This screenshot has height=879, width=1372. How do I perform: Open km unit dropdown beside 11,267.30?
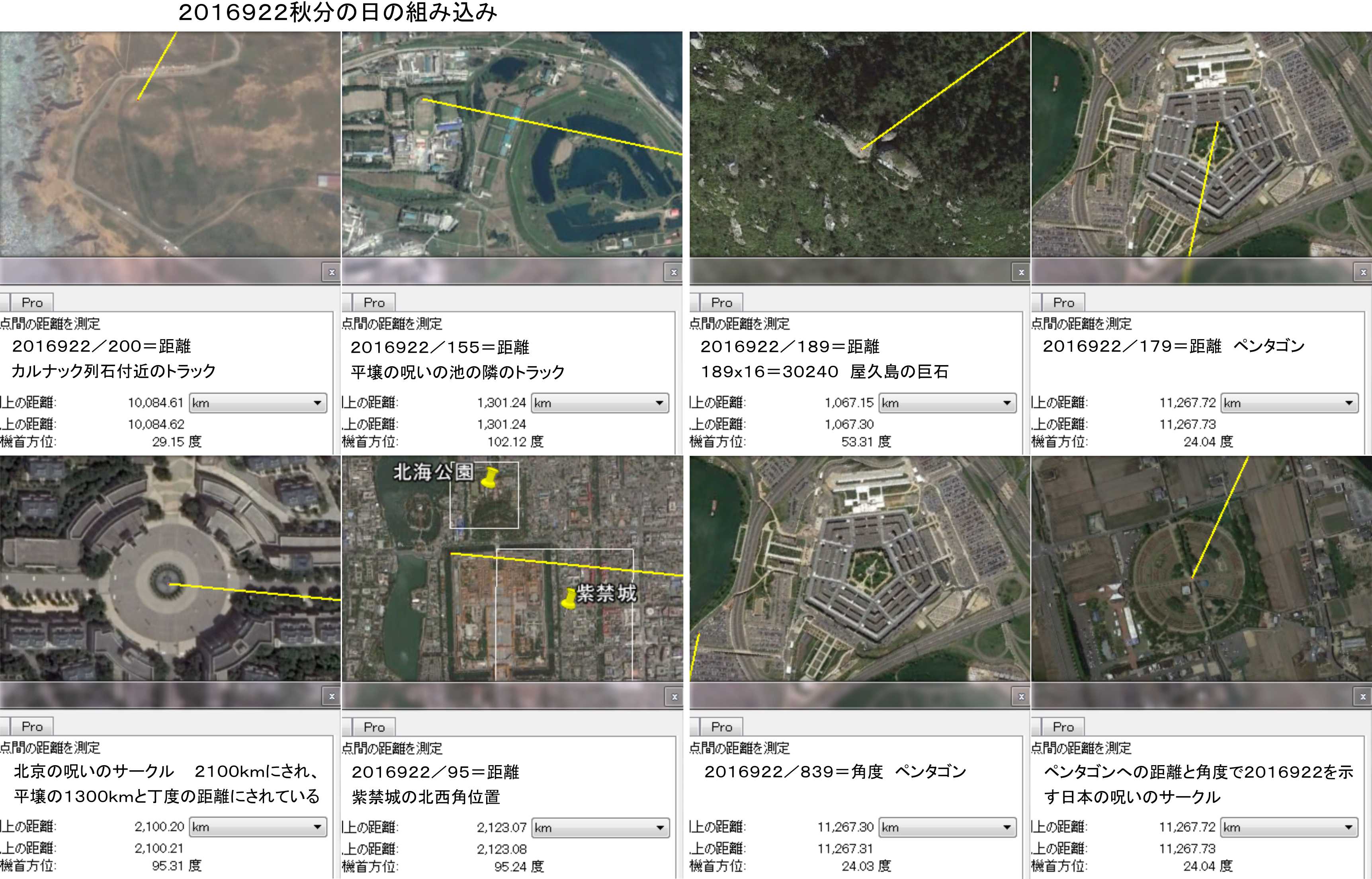coord(948,827)
